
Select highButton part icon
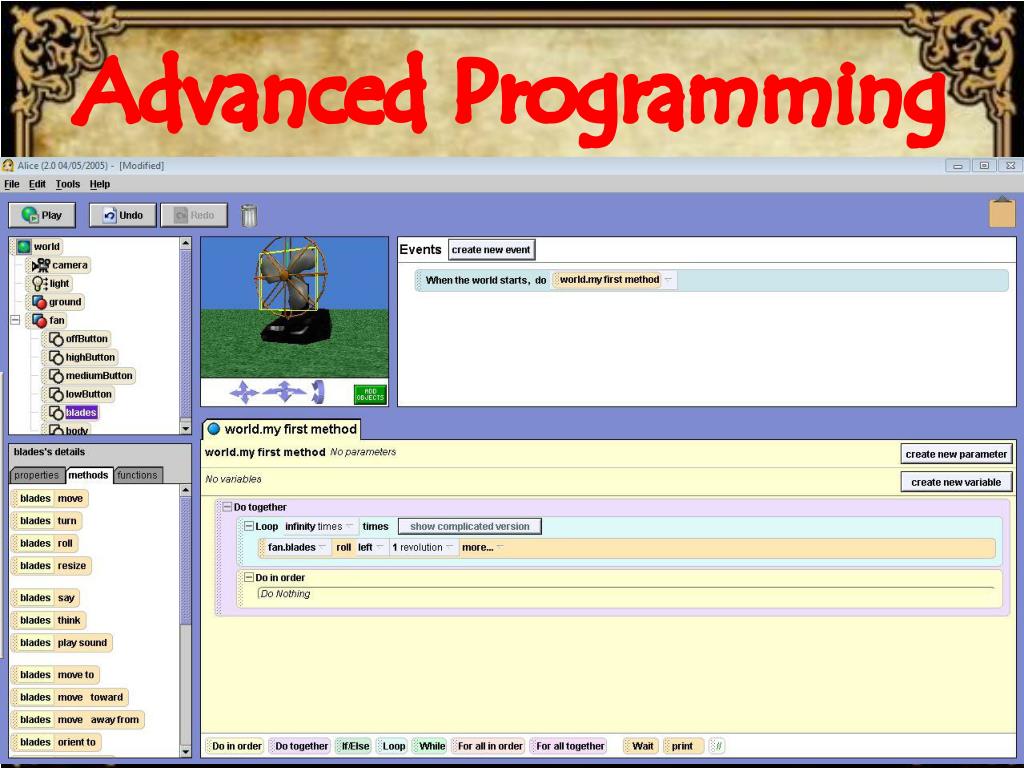(56, 357)
